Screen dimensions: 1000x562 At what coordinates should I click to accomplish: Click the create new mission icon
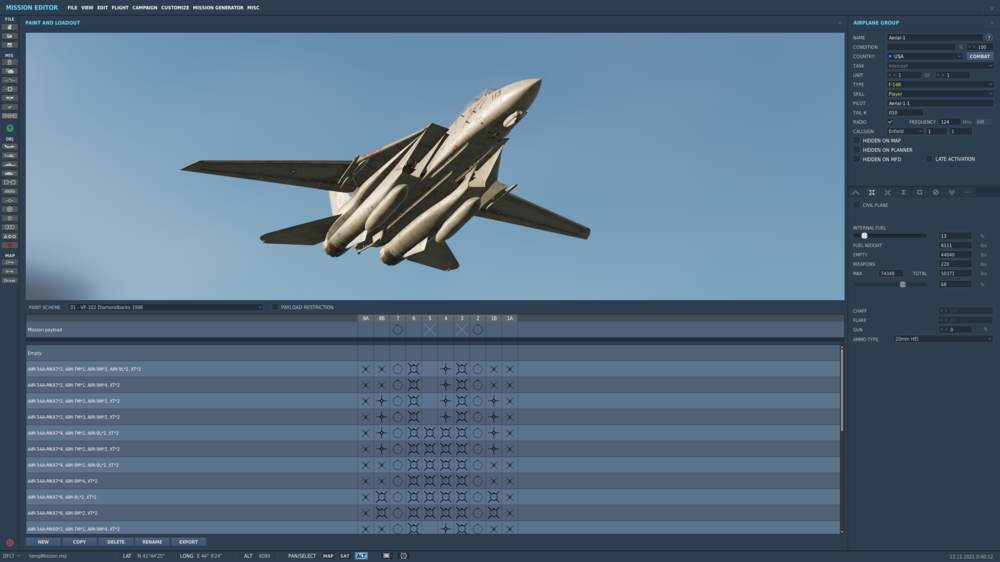tap(10, 27)
